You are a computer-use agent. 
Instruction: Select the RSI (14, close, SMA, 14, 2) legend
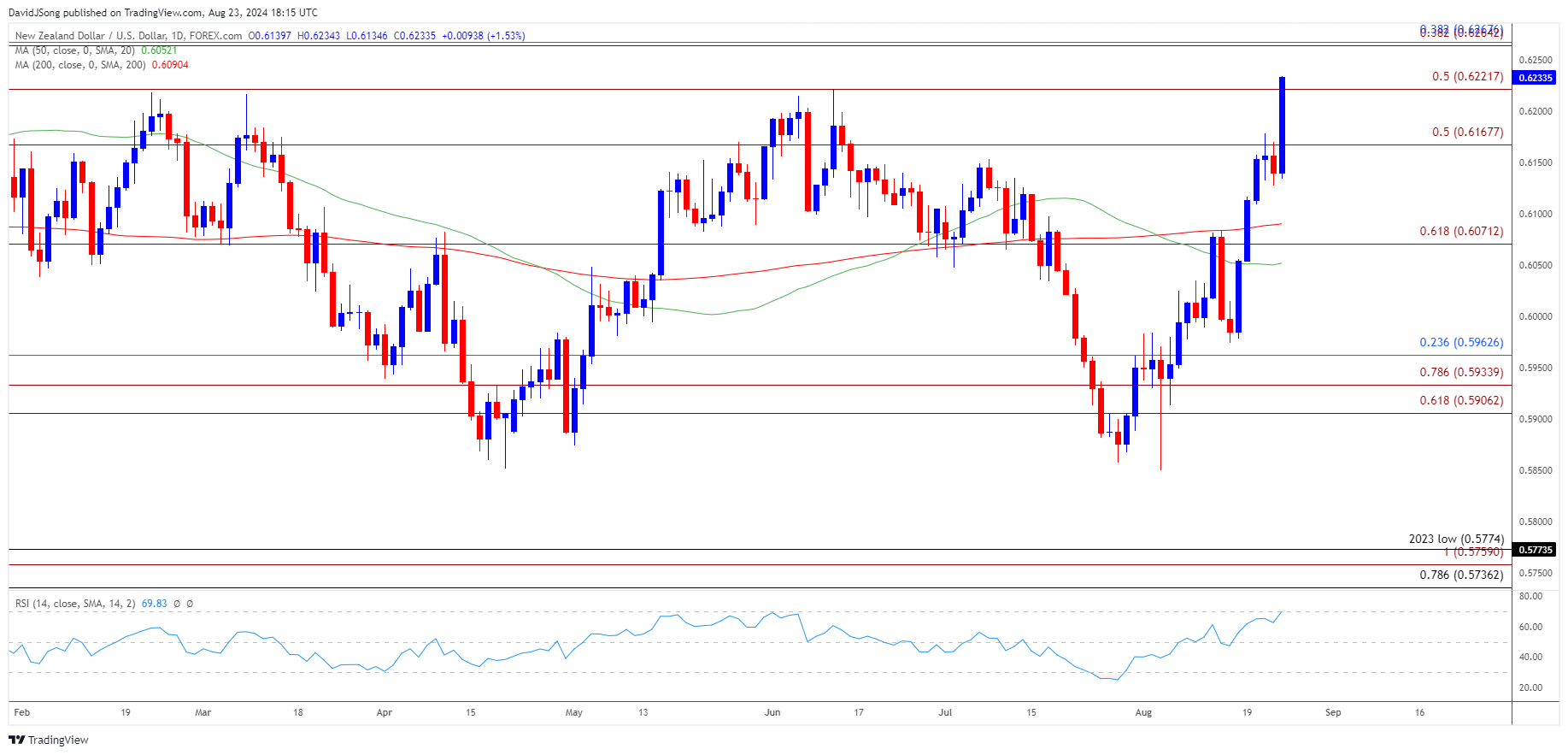[75, 604]
